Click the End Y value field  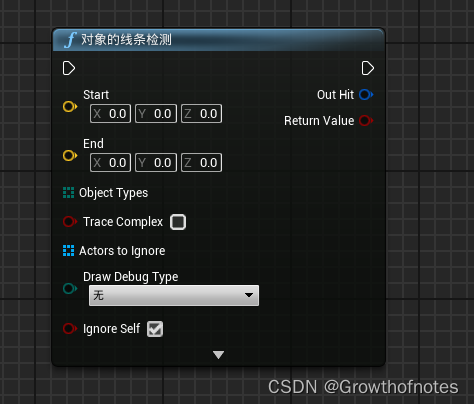point(156,163)
